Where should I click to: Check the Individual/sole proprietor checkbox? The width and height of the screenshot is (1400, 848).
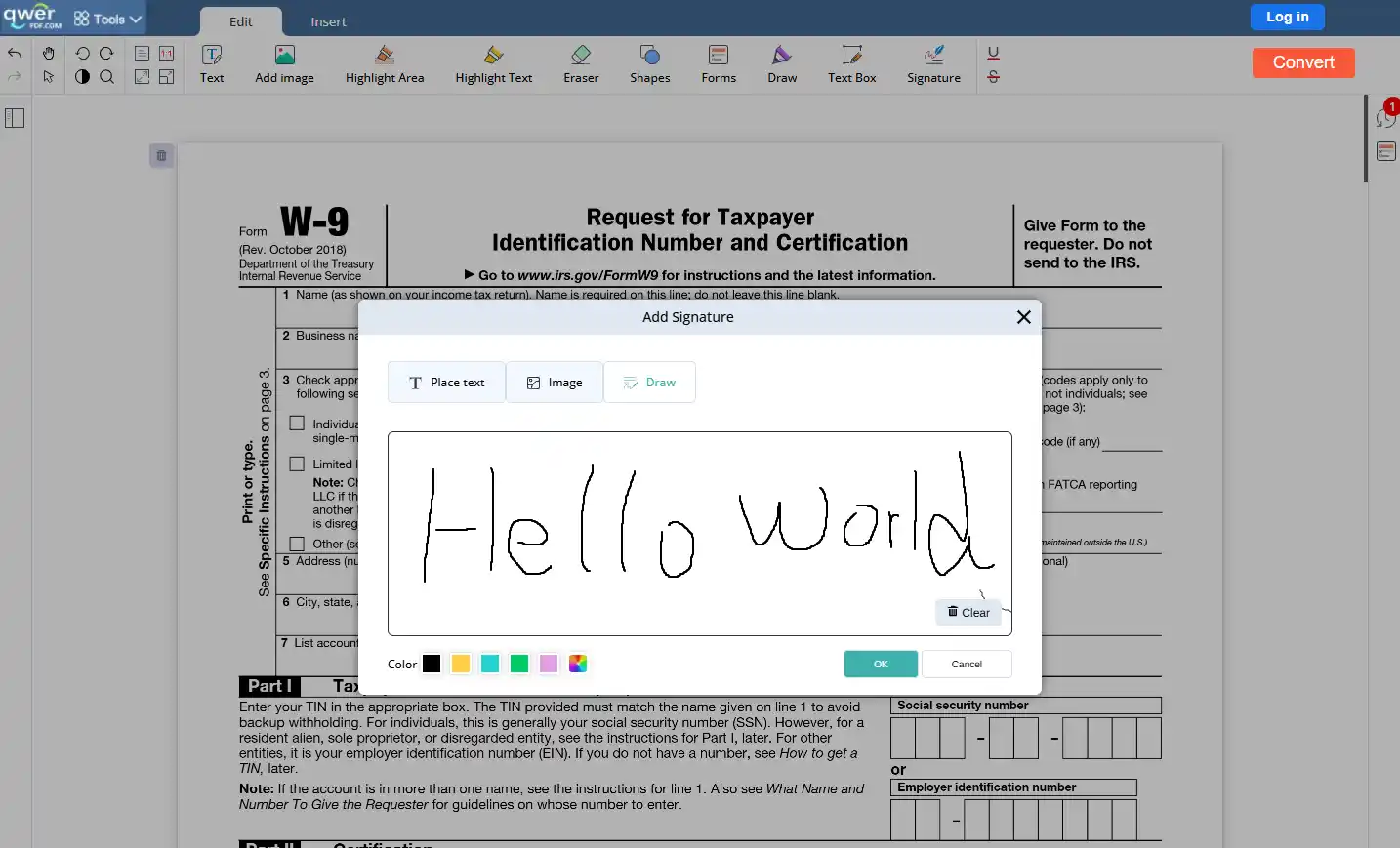coord(297,424)
